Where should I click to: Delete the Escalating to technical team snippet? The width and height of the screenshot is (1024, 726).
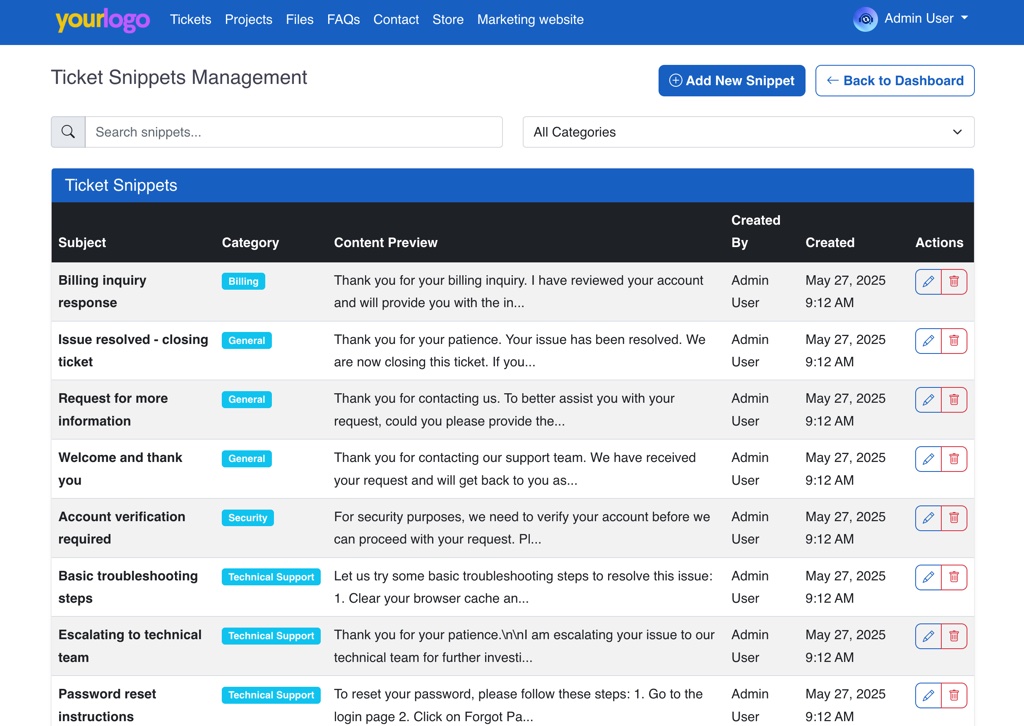pyautogui.click(x=954, y=636)
